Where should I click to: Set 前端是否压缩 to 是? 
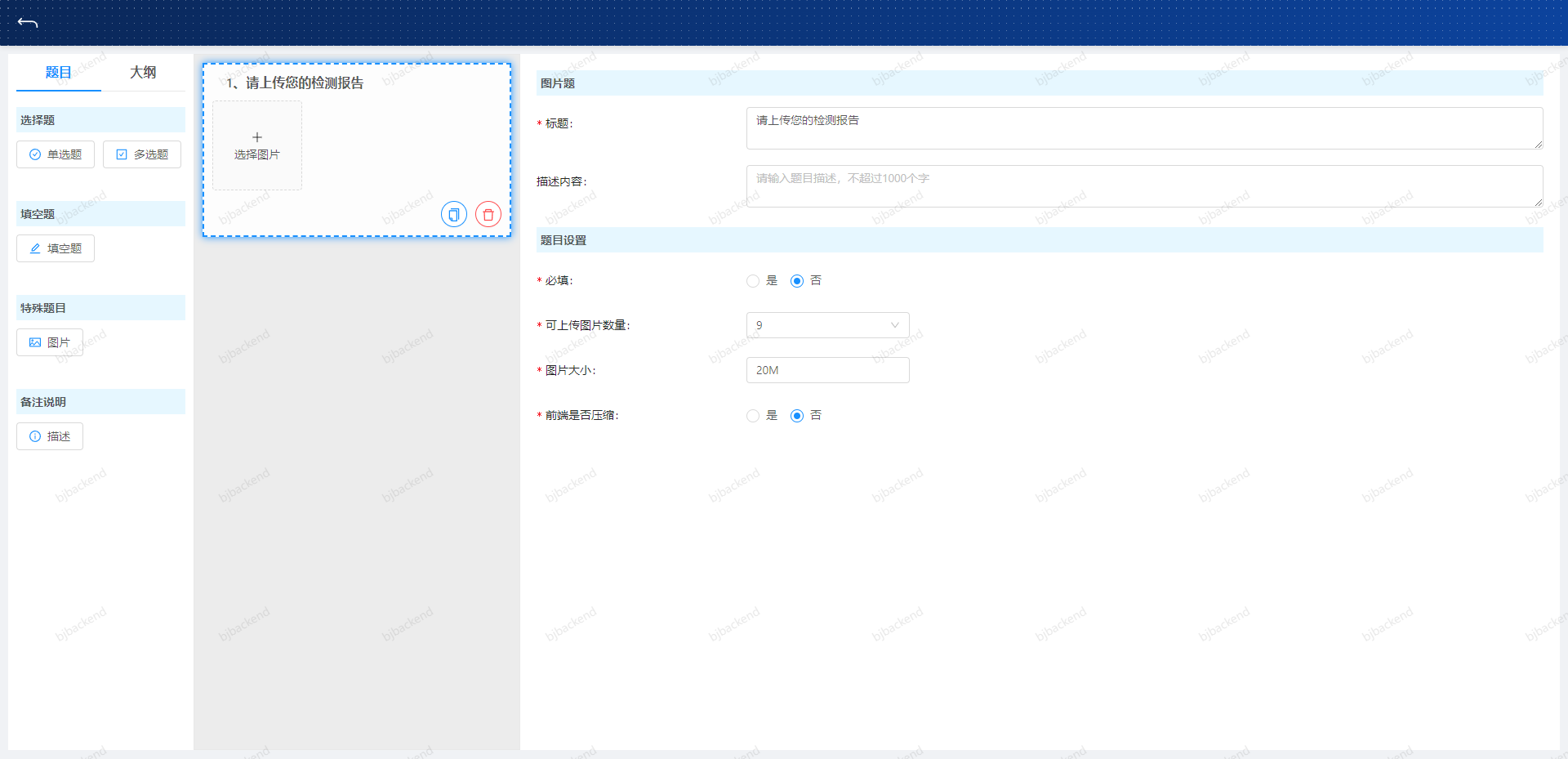pos(753,416)
